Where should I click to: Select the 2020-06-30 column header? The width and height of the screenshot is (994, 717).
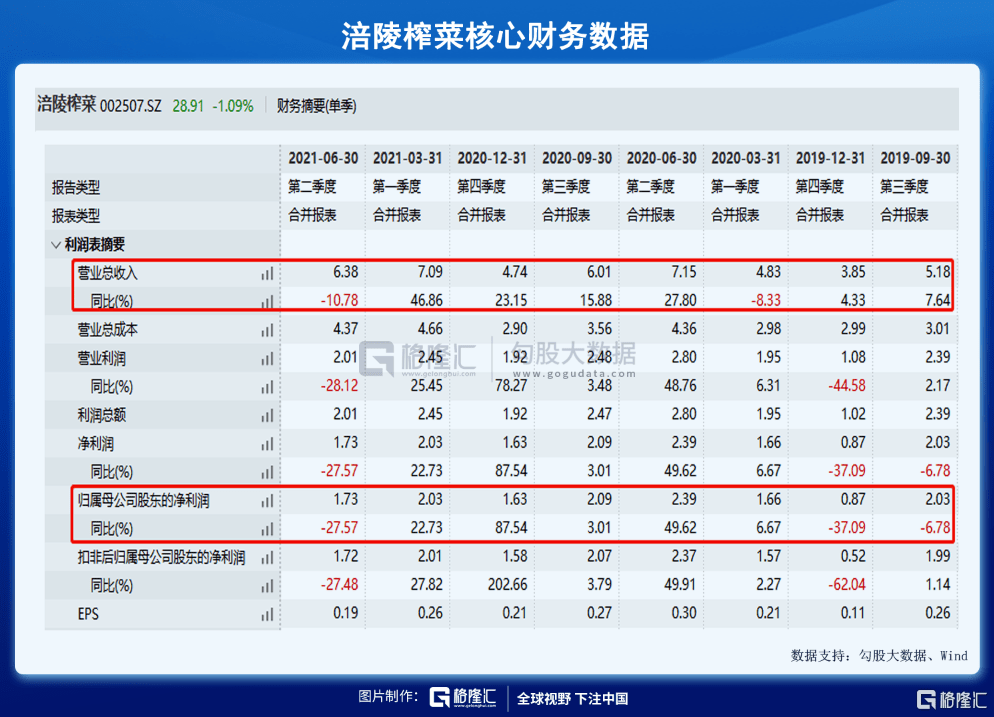pyautogui.click(x=661, y=158)
